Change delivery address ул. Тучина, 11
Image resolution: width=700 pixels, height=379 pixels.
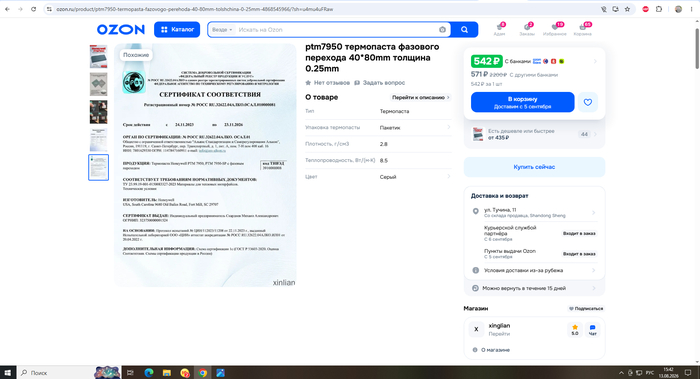534,212
